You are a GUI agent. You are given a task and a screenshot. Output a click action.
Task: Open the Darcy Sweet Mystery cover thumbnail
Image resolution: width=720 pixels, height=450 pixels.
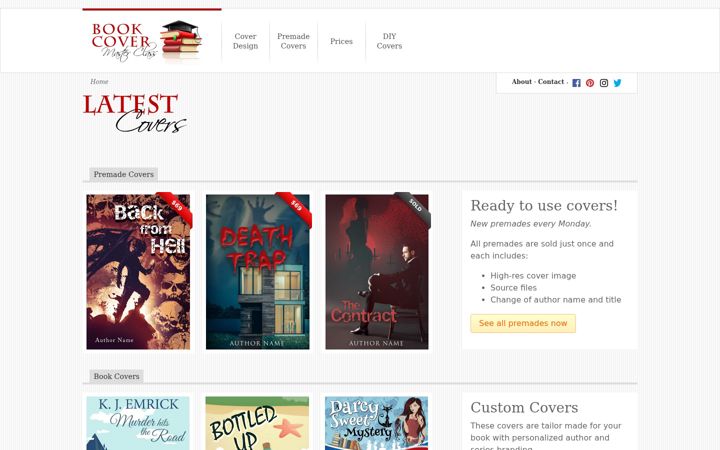click(377, 423)
